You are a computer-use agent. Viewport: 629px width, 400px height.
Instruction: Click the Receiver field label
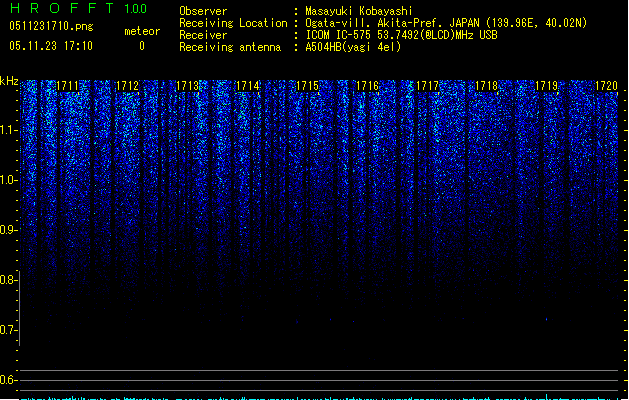[203, 35]
